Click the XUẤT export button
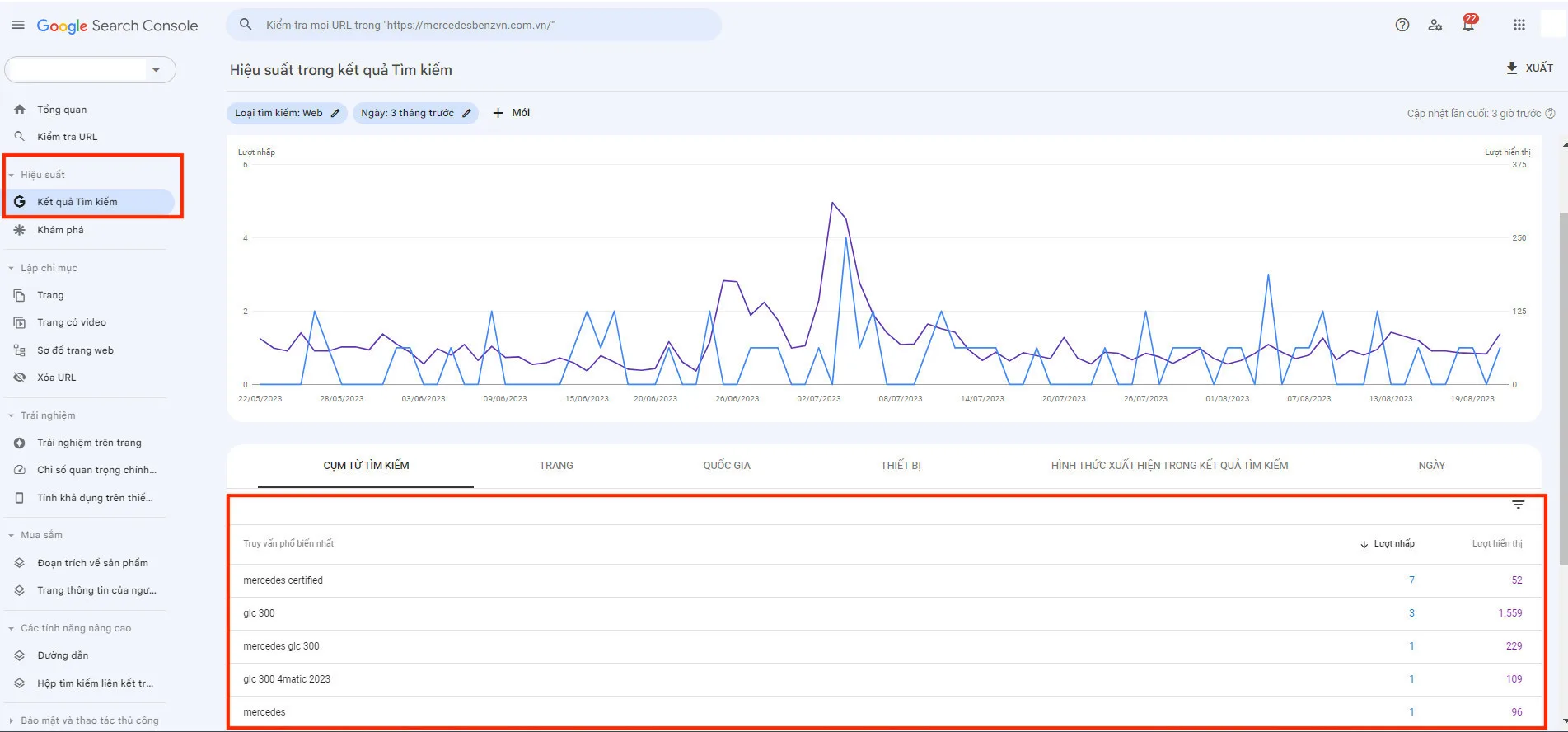Screen dimensions: 1568x732 [x=1529, y=68]
